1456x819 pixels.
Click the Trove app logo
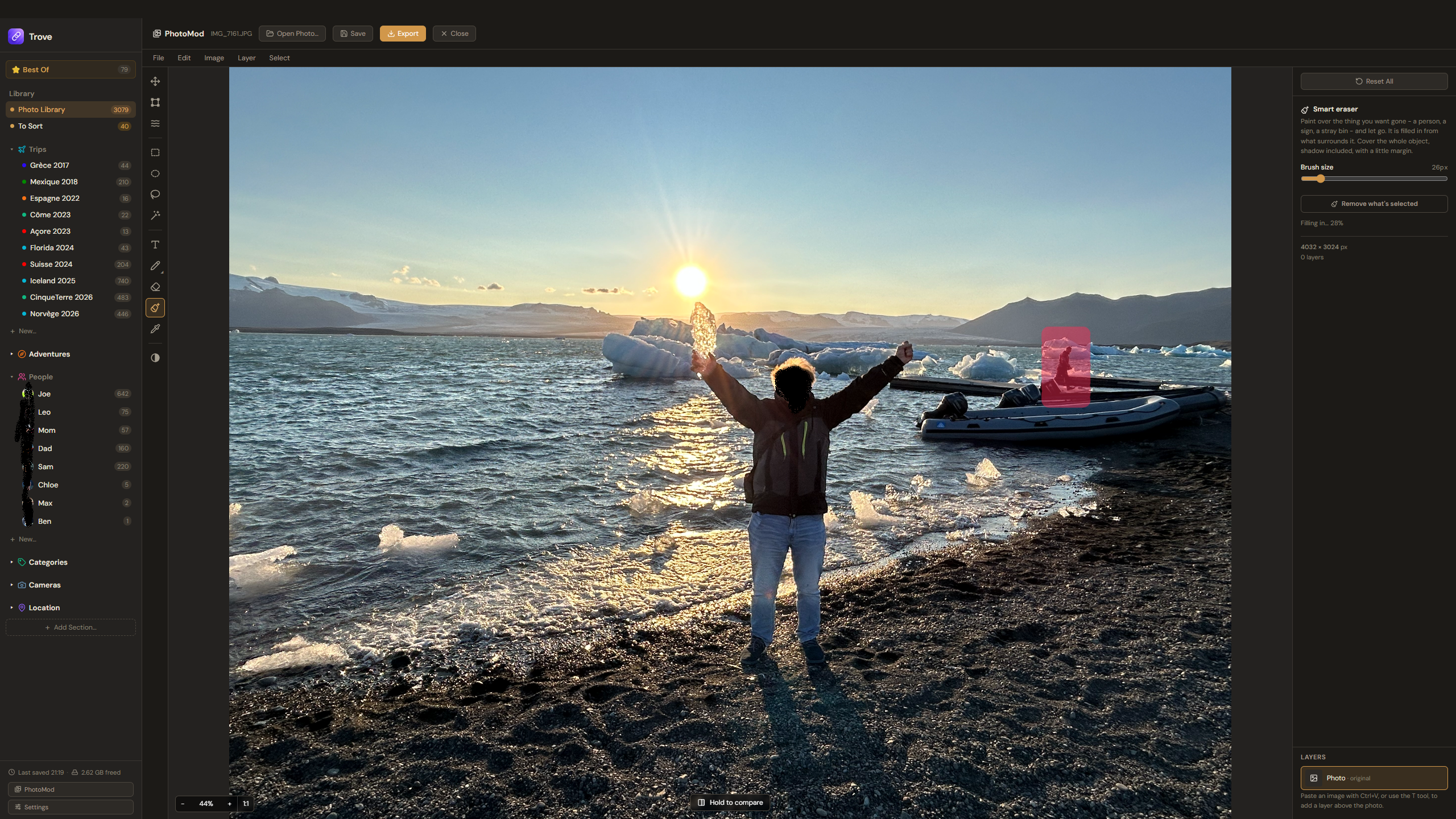[x=16, y=36]
